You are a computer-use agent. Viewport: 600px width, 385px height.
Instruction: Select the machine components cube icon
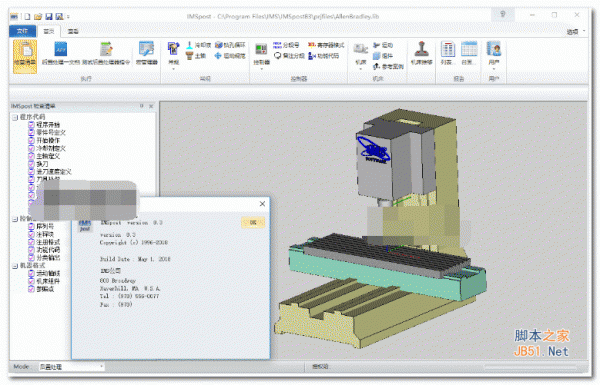[377, 56]
